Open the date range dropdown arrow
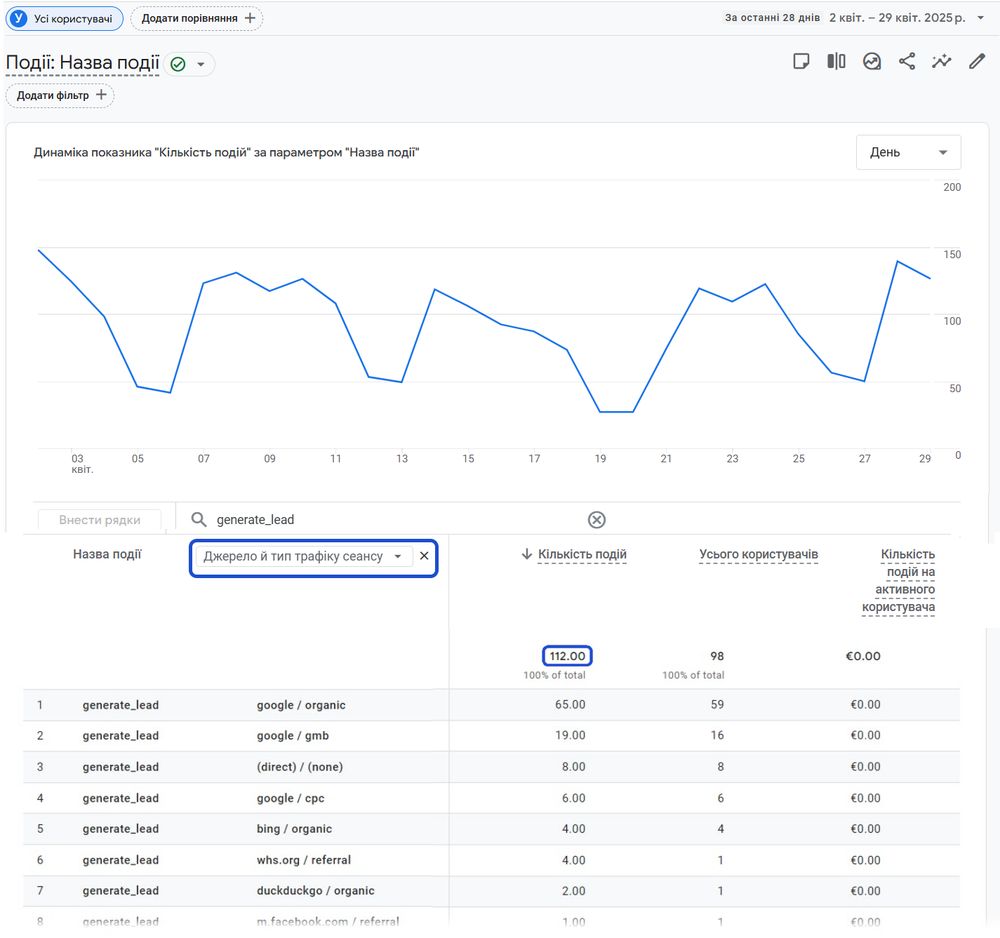Image resolution: width=1000 pixels, height=938 pixels. coord(981,18)
